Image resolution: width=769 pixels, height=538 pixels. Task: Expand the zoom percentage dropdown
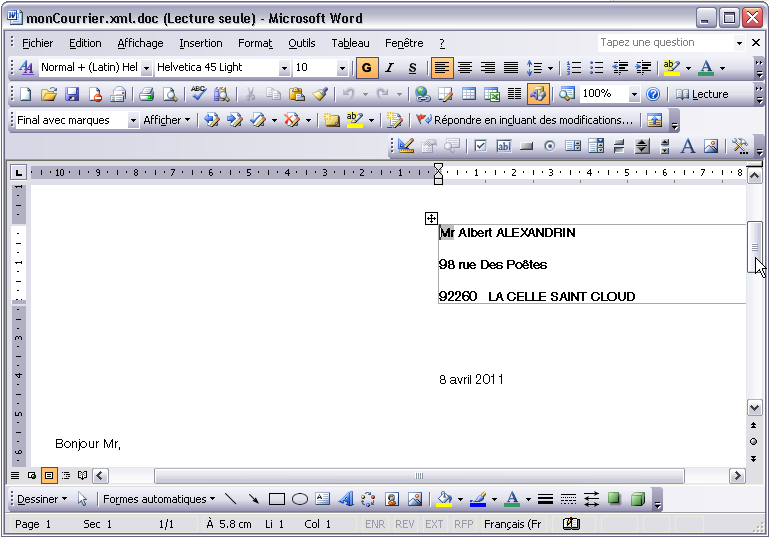tap(634, 94)
